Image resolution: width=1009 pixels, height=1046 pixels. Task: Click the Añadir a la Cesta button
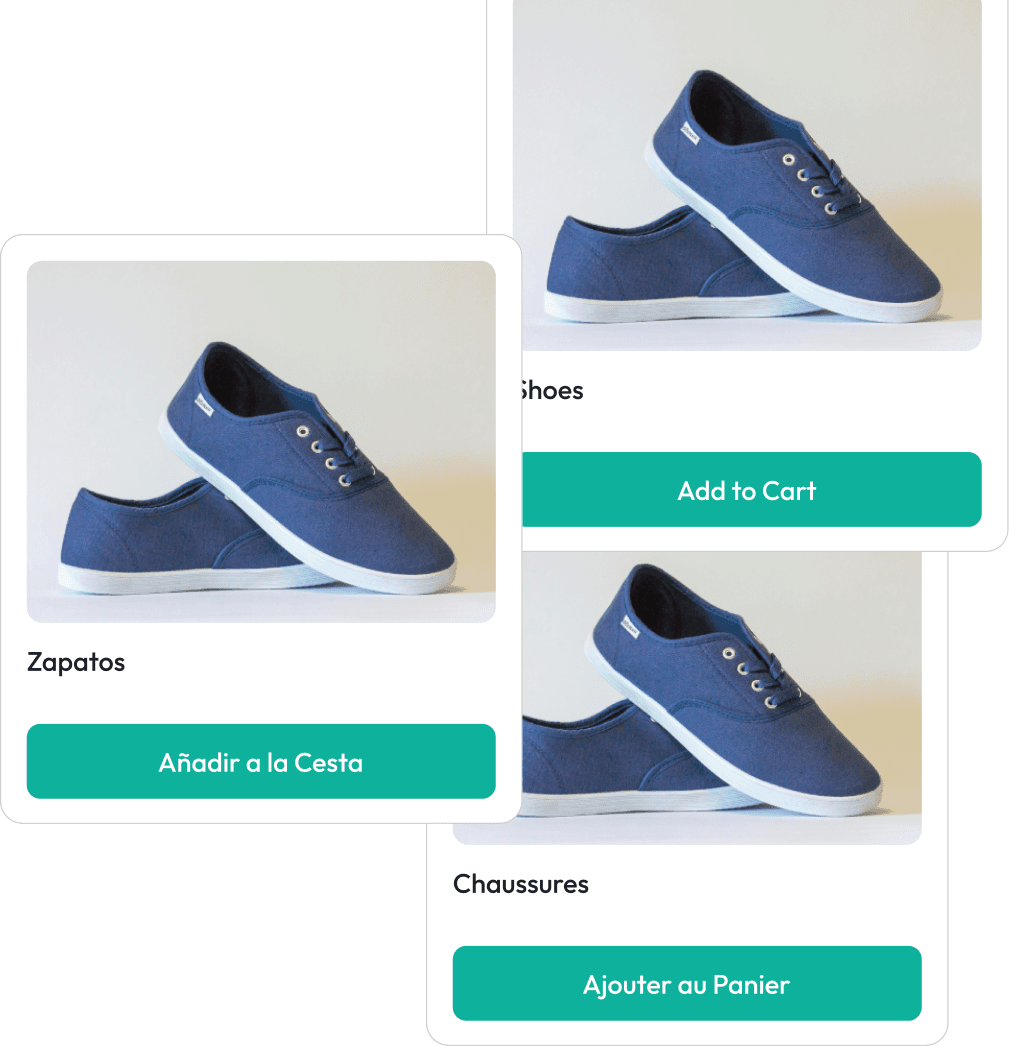(x=261, y=761)
